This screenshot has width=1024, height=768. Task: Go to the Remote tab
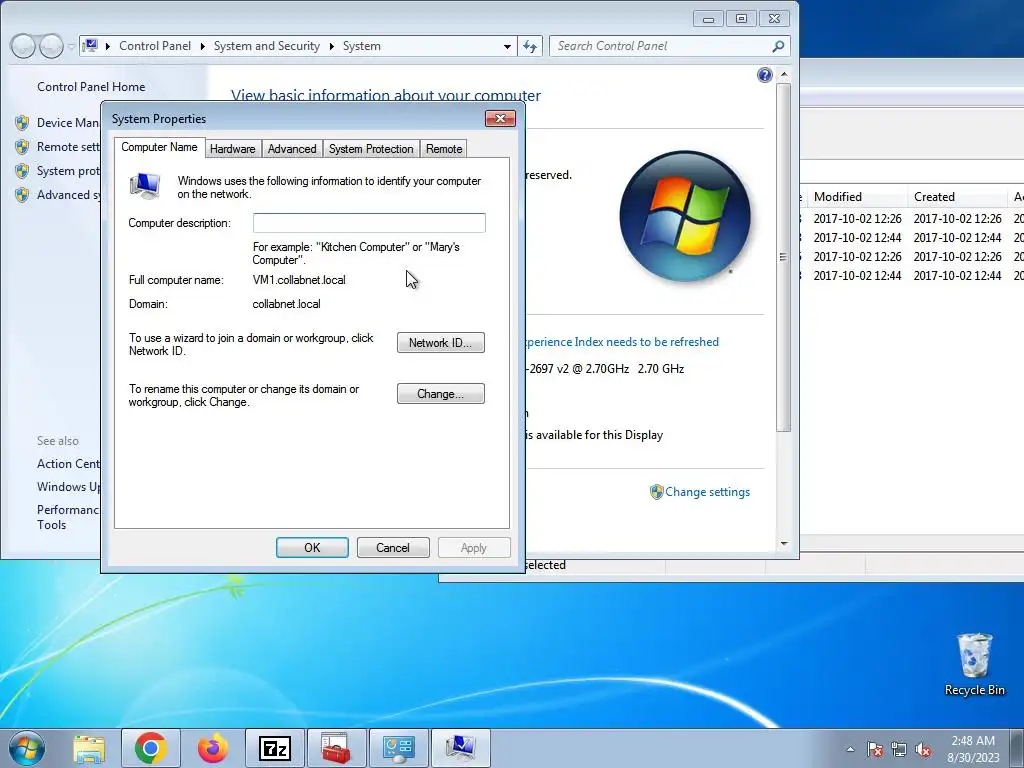tap(444, 149)
